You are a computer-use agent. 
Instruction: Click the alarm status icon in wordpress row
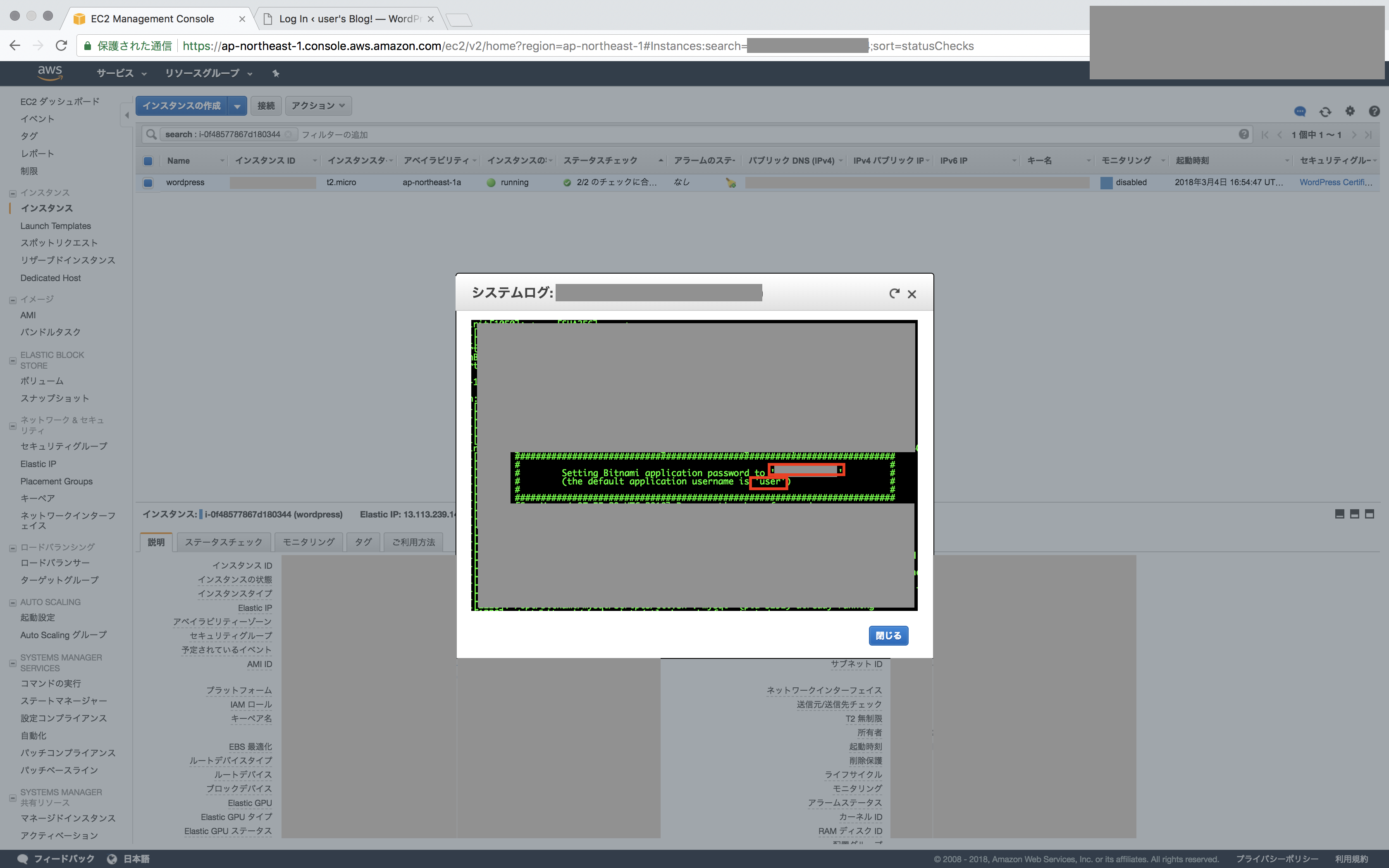[x=730, y=183]
